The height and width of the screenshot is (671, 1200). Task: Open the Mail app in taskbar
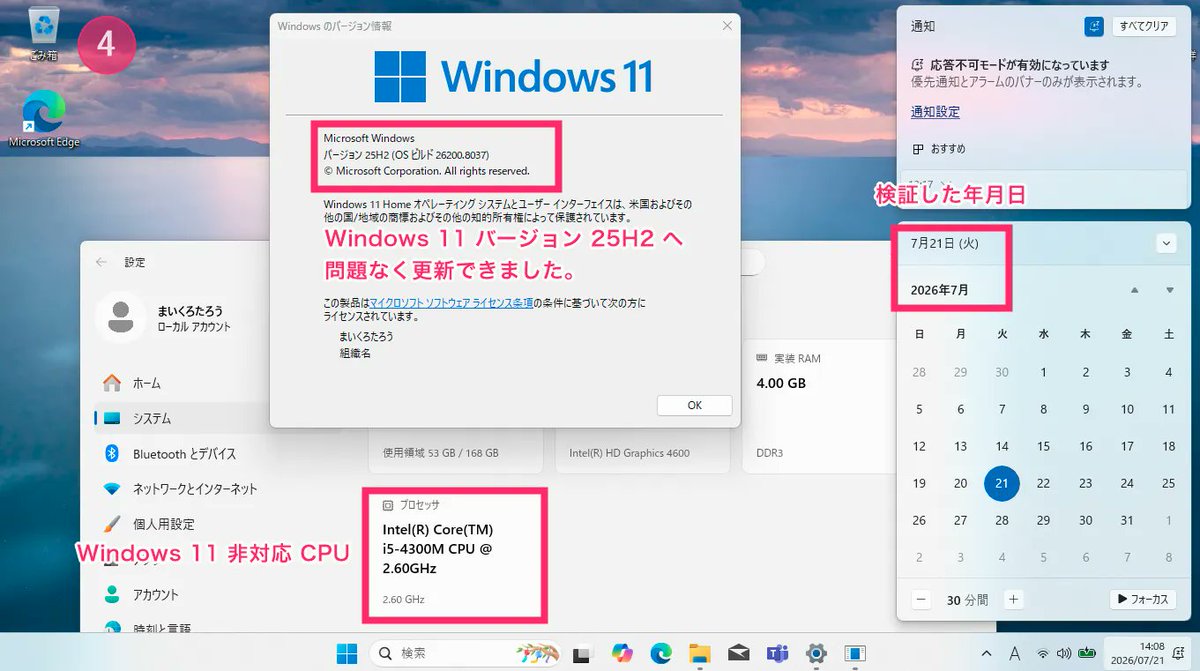pyautogui.click(x=739, y=653)
